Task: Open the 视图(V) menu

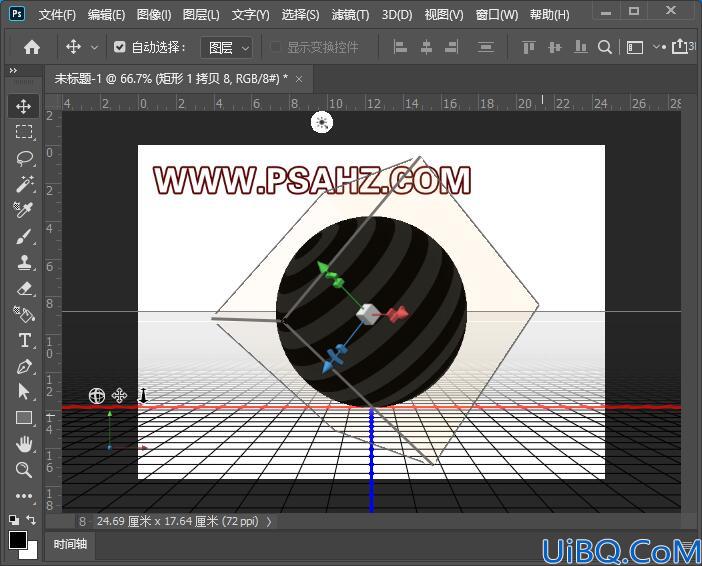Action: [x=444, y=15]
